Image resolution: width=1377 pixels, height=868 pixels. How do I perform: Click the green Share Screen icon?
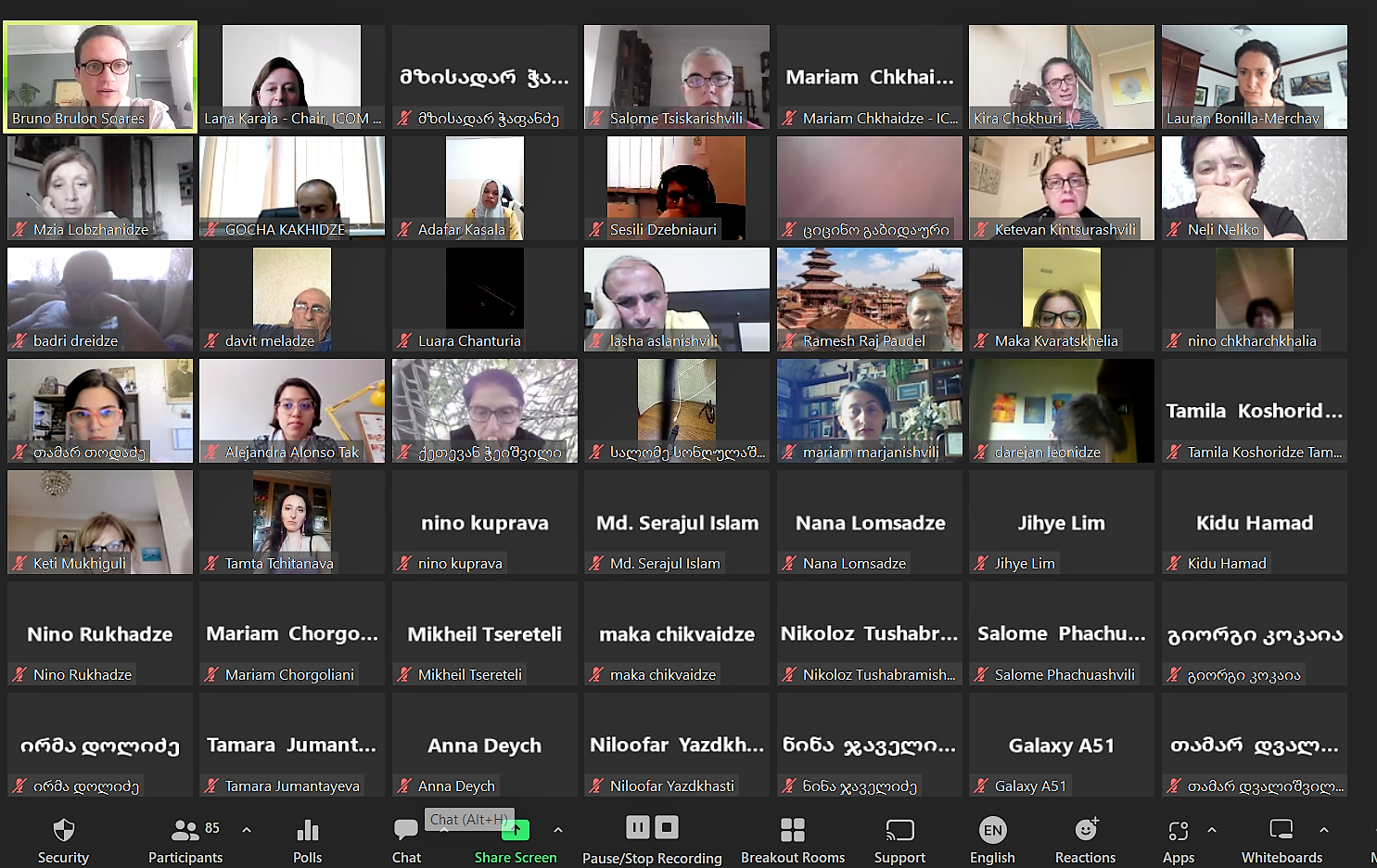pos(516,832)
